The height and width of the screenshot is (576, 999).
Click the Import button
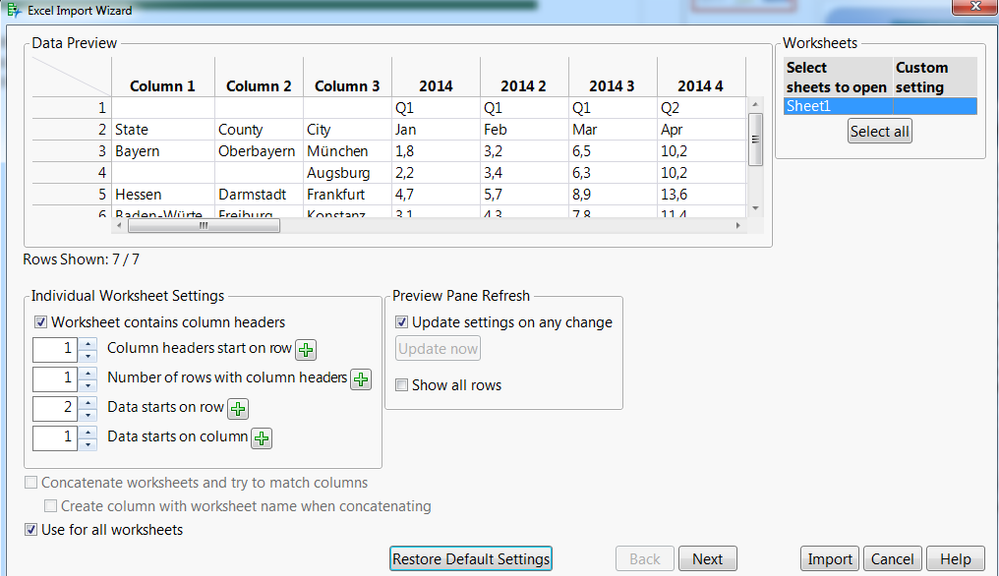(x=830, y=559)
